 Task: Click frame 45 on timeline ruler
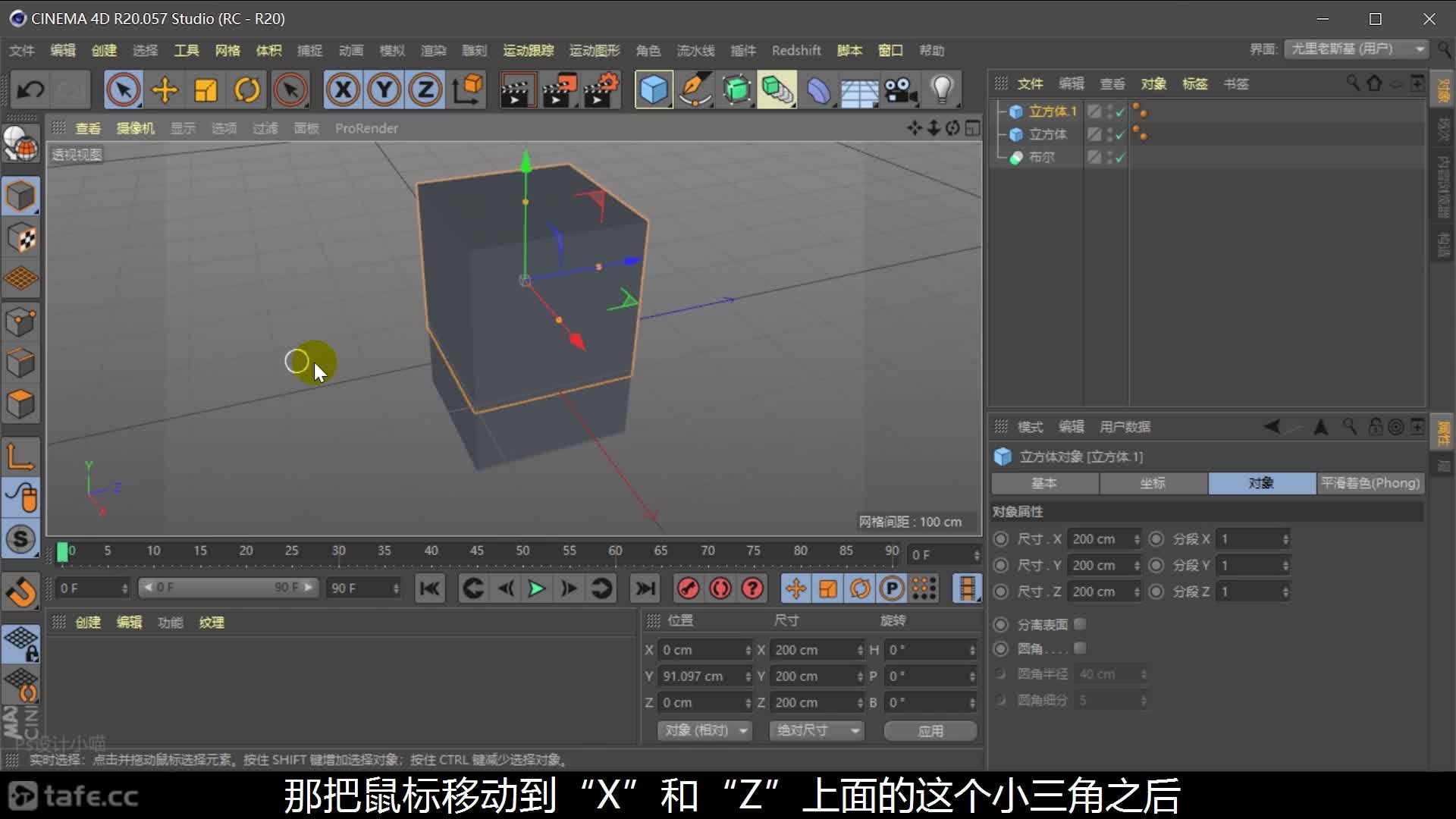[x=477, y=551]
